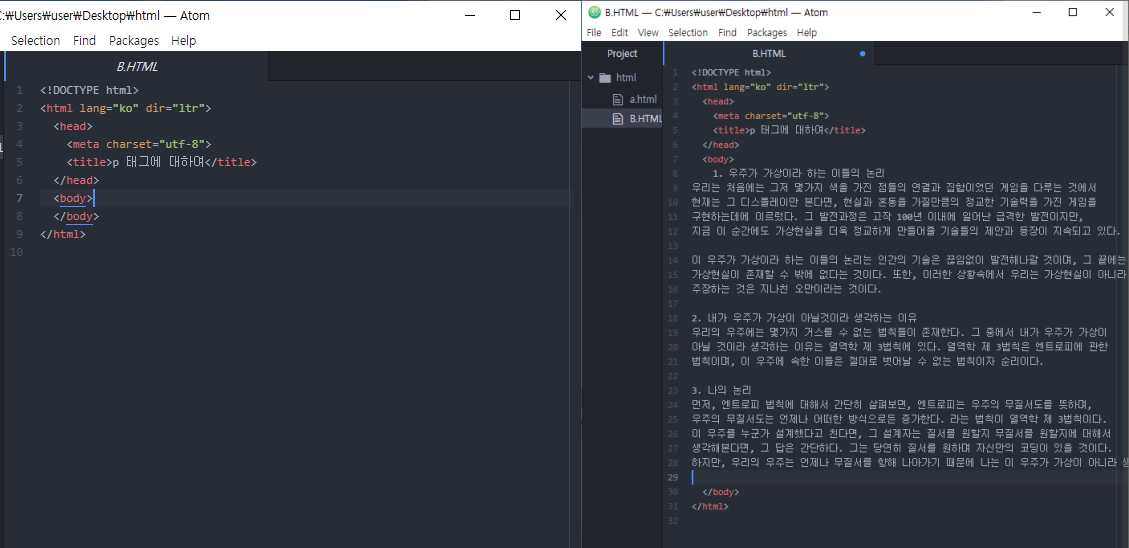Screen dimensions: 1129x548
Task: Maximize the left Atom window
Action: 515,15
